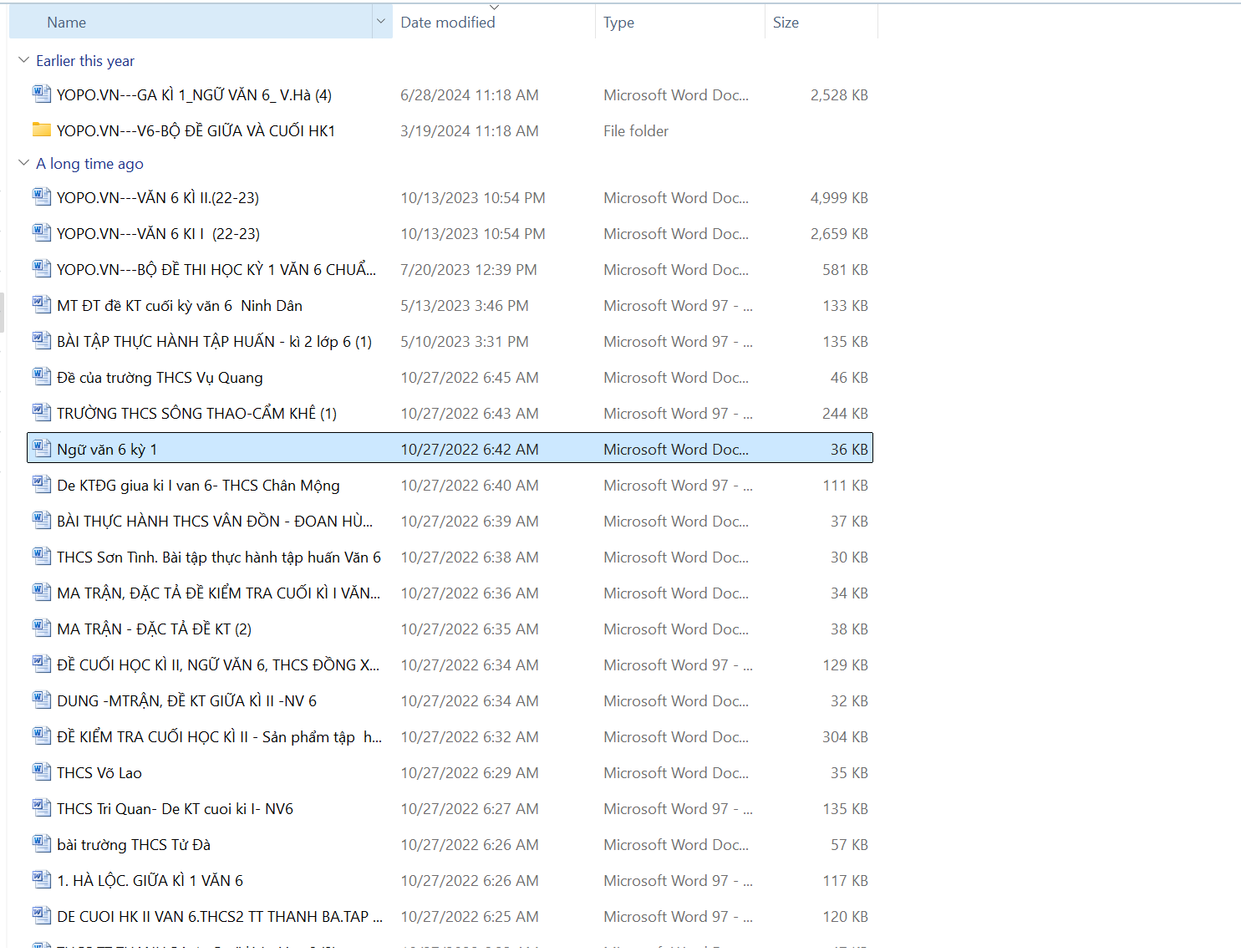Click Word icon of Ngữ văn 6 kỳ 1
Viewport: 1241px width, 952px height.
[42, 448]
